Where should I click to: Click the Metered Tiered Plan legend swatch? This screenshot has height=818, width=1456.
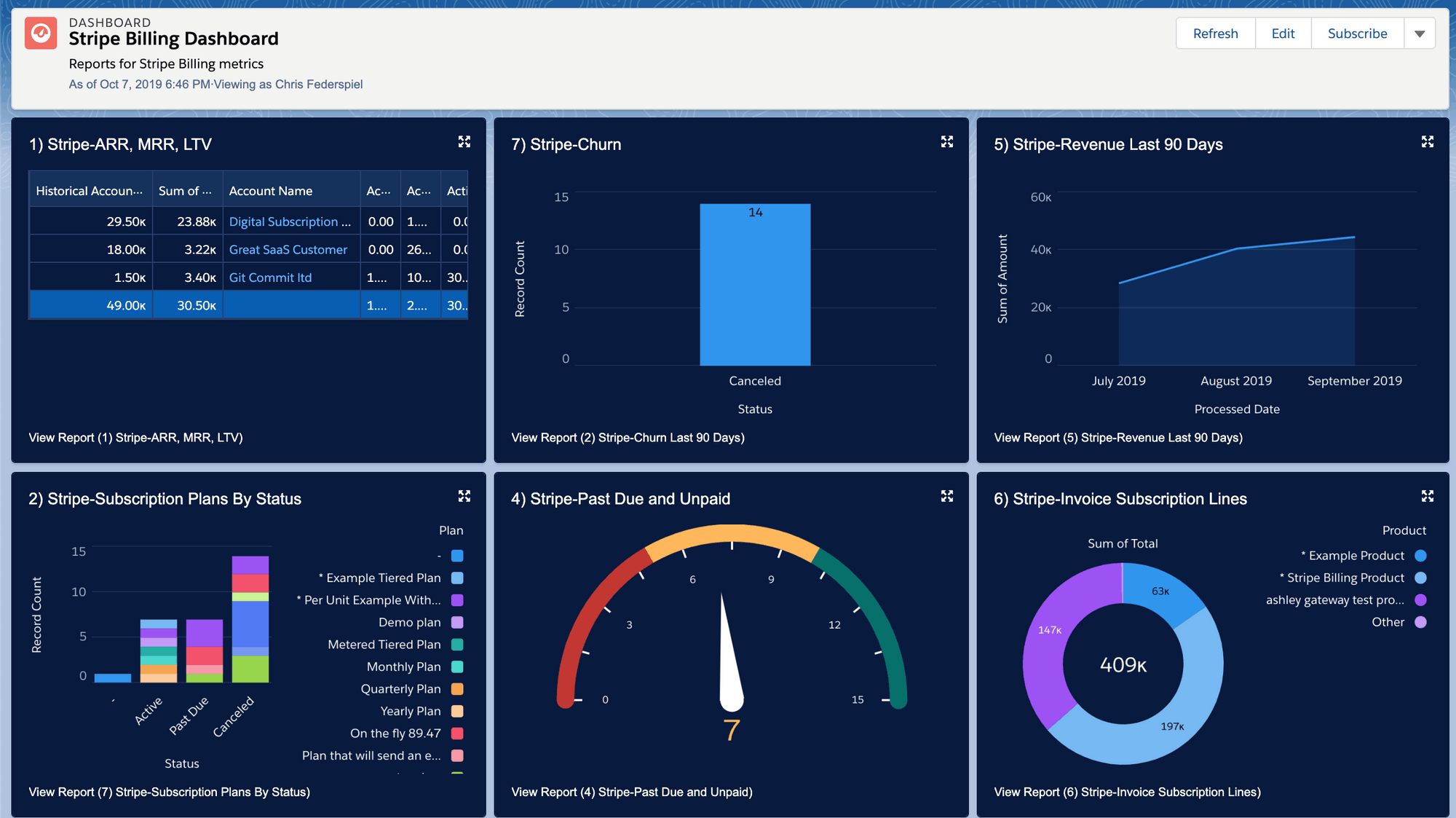click(x=457, y=645)
